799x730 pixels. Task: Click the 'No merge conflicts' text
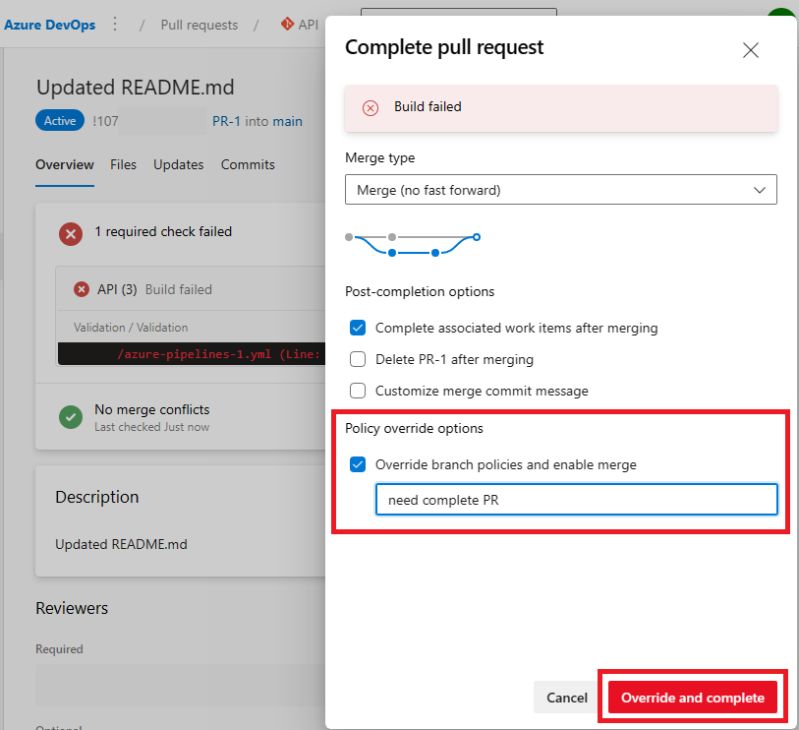click(152, 410)
